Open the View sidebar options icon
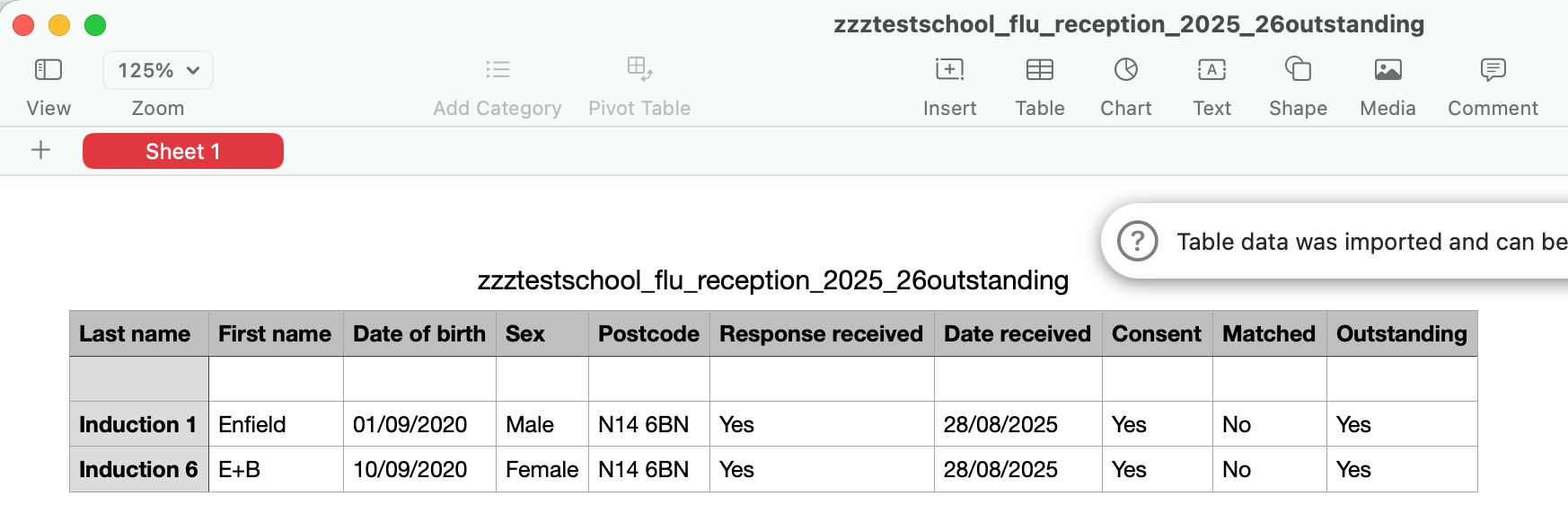Viewport: 1568px width, 523px height. tap(48, 70)
